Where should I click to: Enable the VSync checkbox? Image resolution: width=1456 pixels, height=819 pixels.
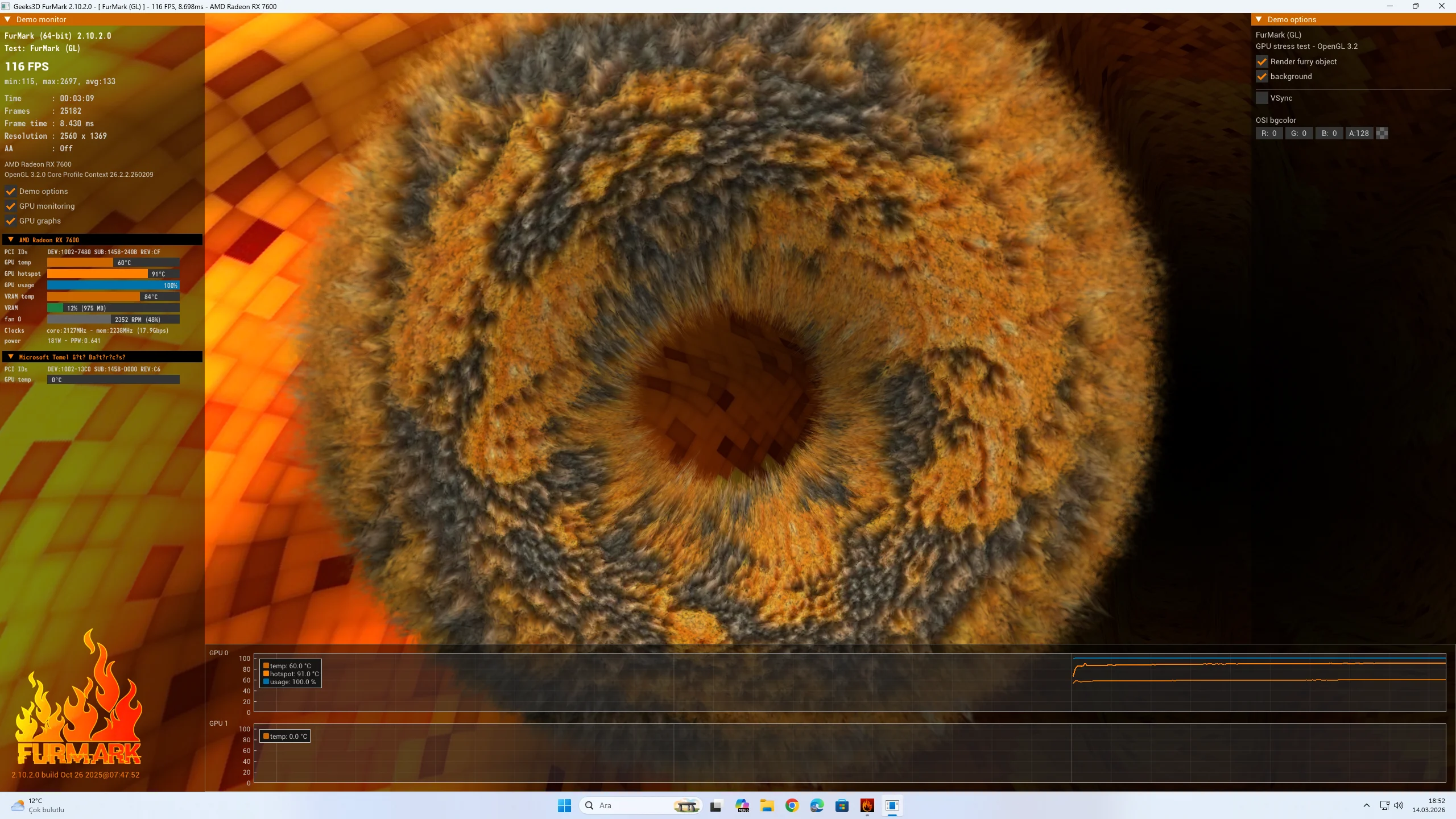[1261, 98]
